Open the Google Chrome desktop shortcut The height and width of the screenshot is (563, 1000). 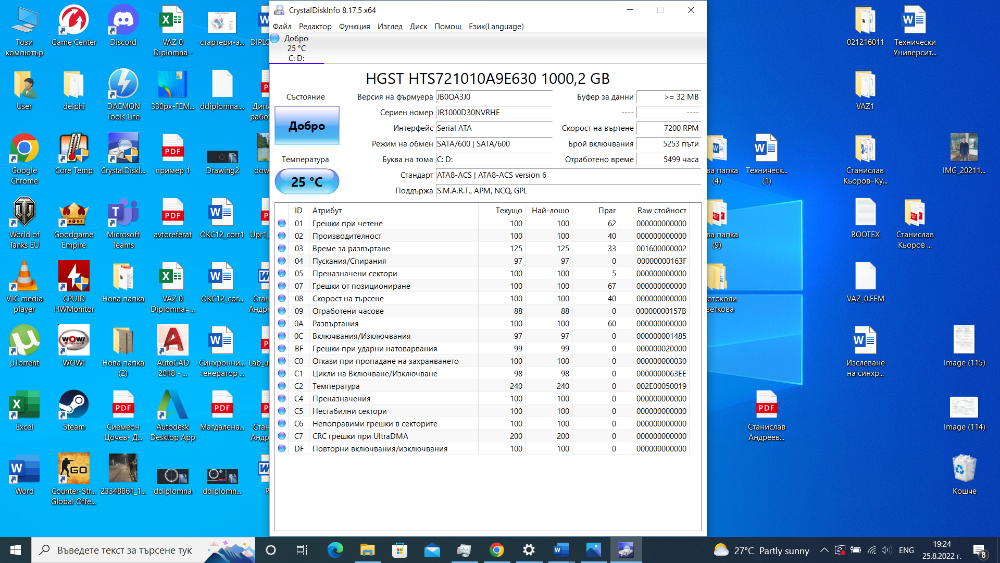pos(24,159)
